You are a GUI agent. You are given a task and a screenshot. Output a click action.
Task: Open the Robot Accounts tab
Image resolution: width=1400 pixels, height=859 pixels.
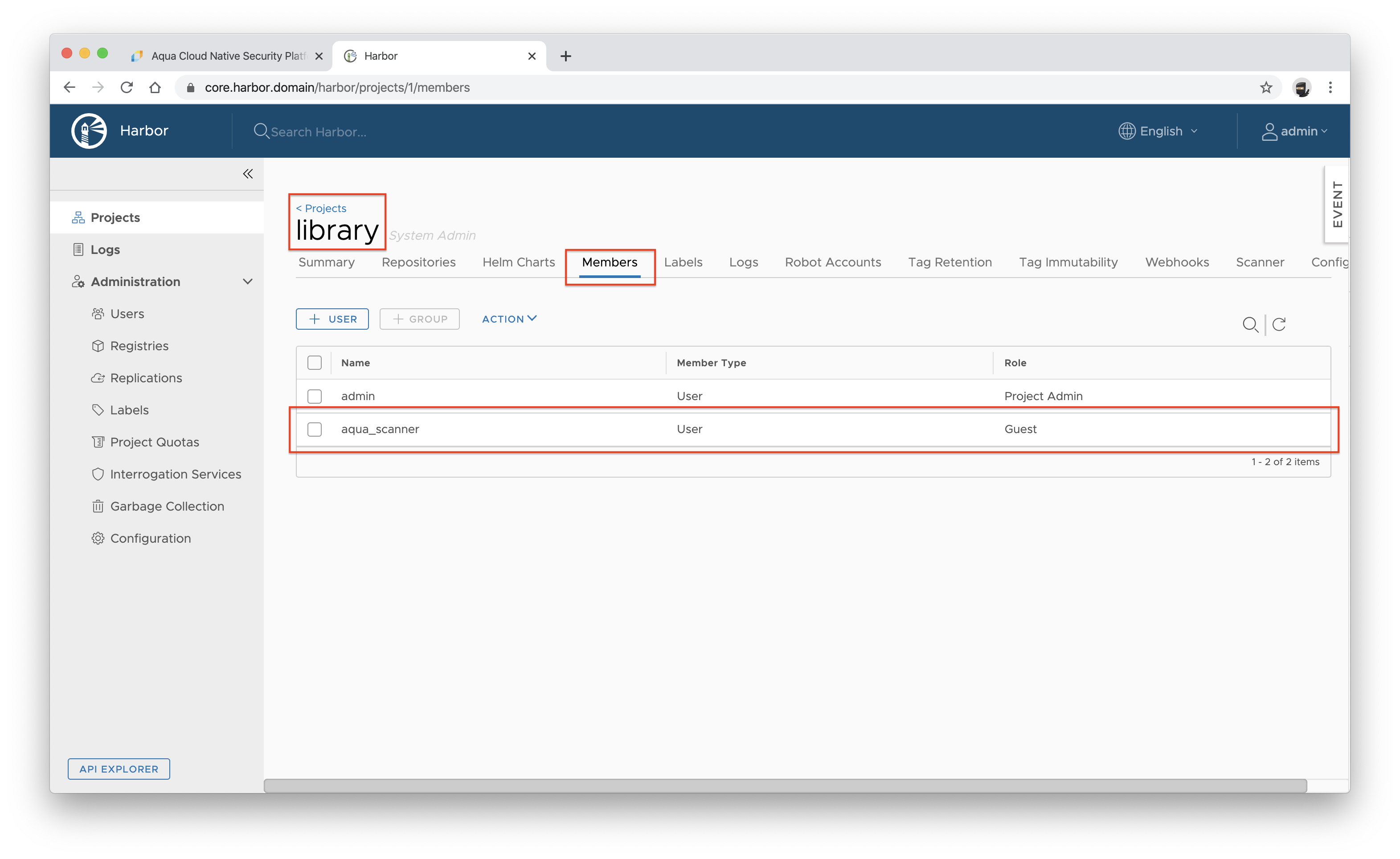(832, 262)
